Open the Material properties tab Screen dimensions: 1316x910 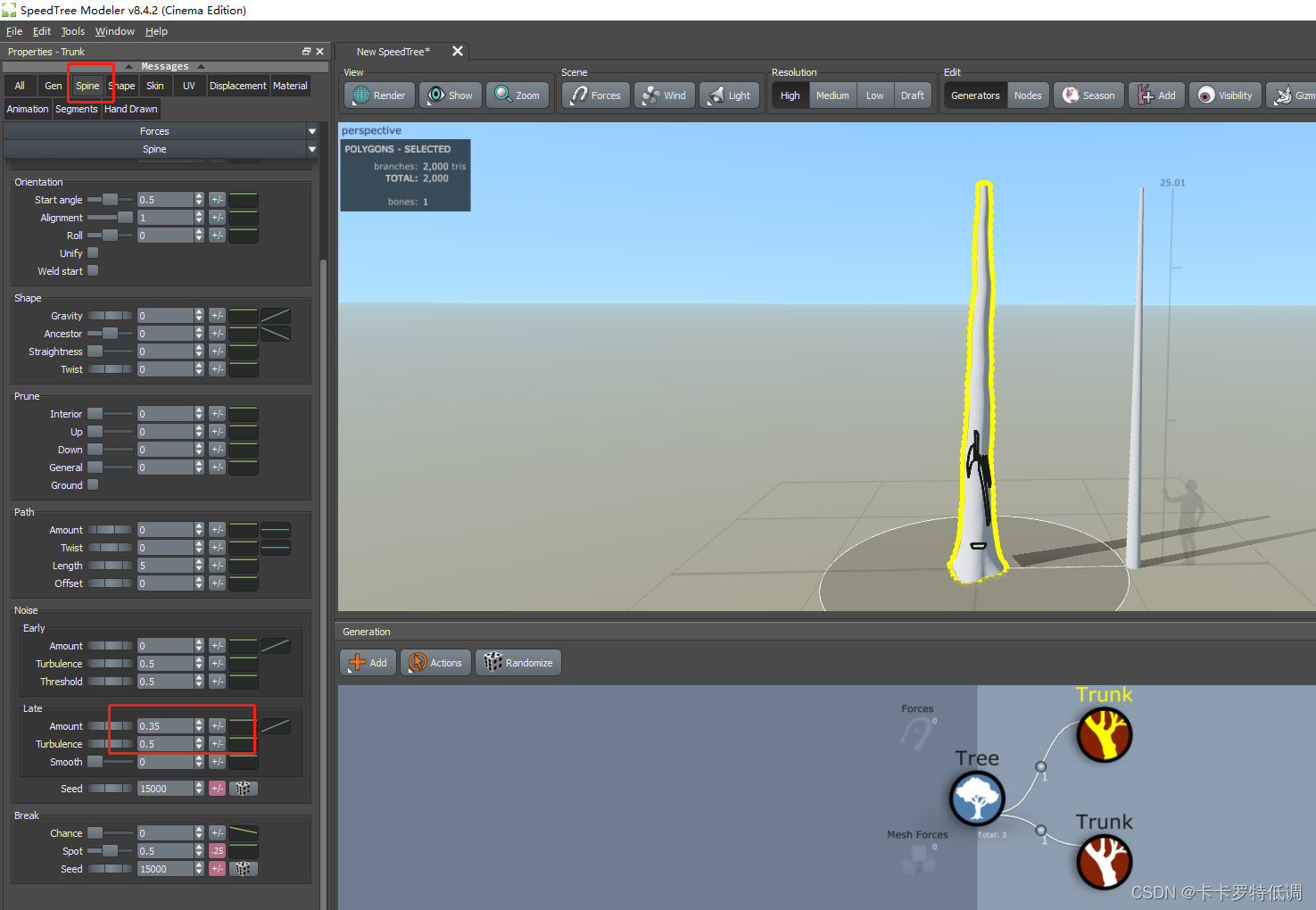[290, 86]
